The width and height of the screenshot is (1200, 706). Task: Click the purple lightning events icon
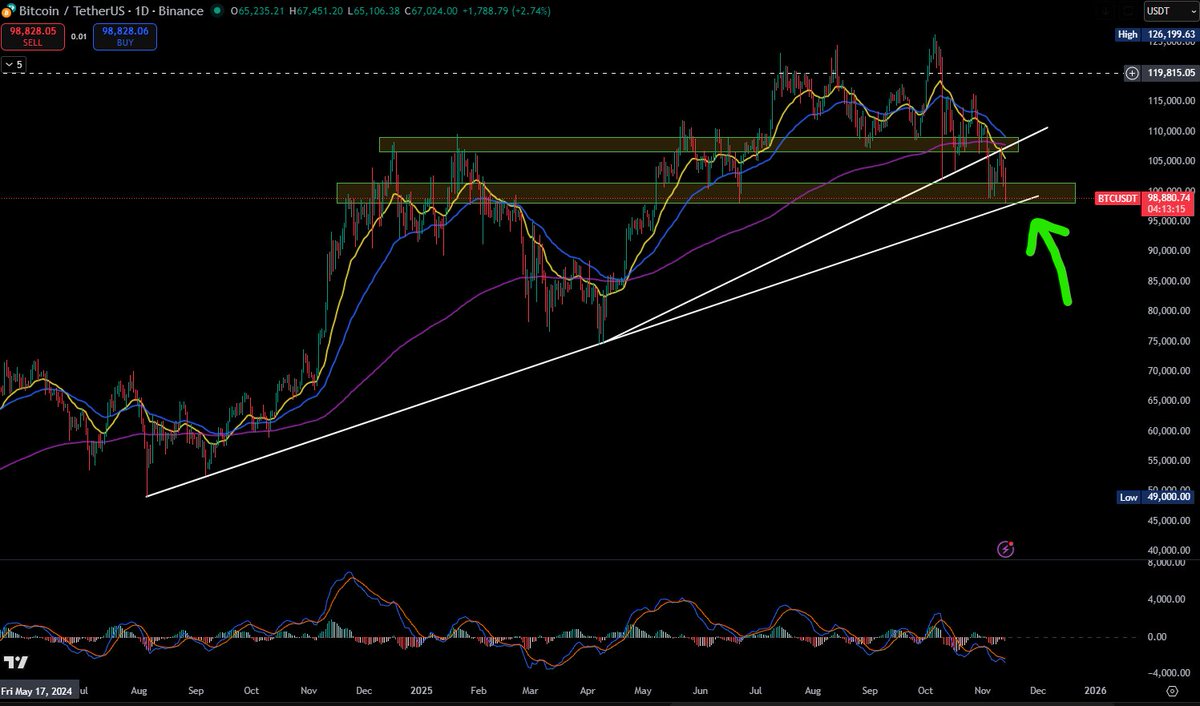(x=1006, y=548)
